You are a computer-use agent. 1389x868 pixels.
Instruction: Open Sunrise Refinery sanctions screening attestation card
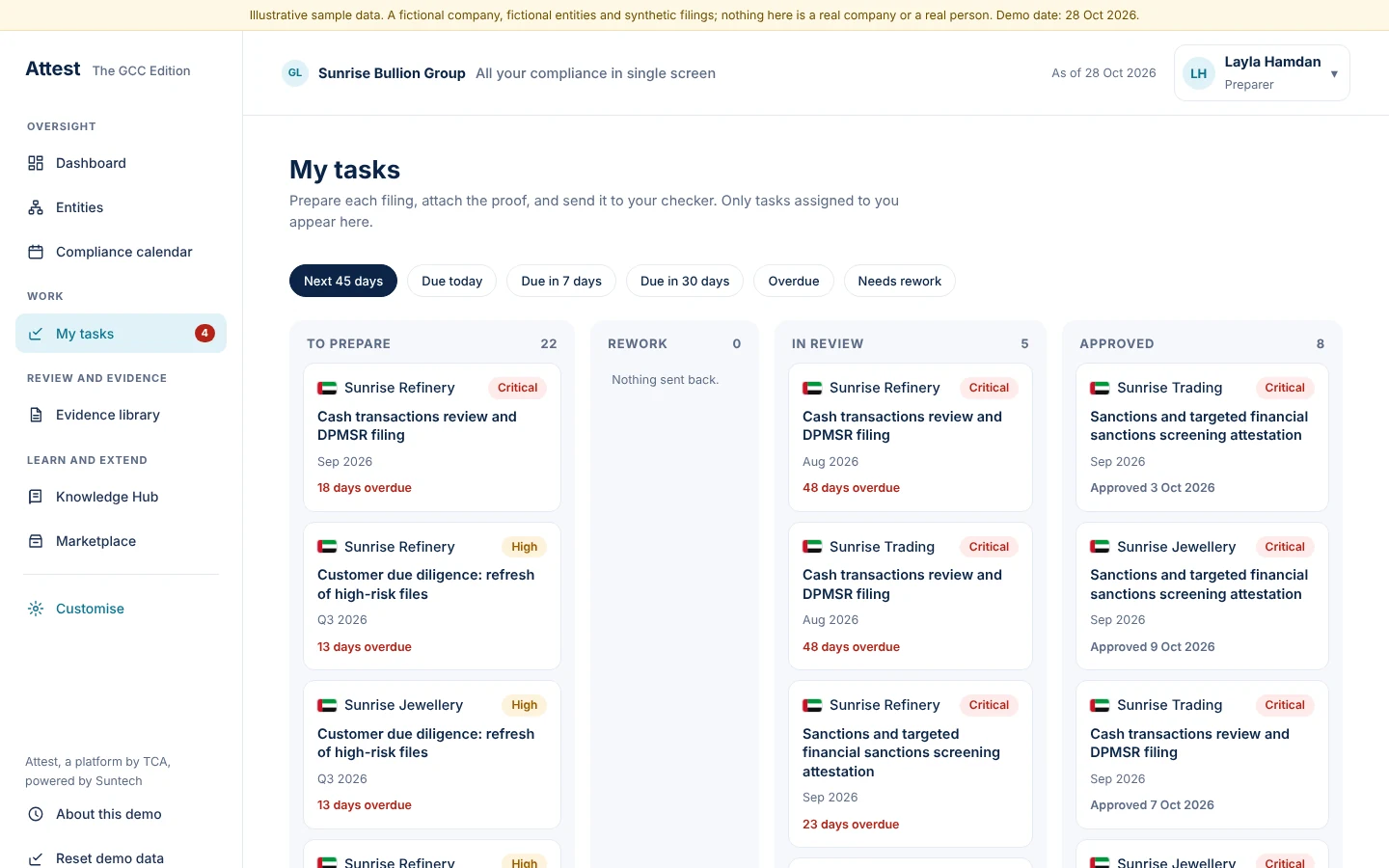click(911, 765)
